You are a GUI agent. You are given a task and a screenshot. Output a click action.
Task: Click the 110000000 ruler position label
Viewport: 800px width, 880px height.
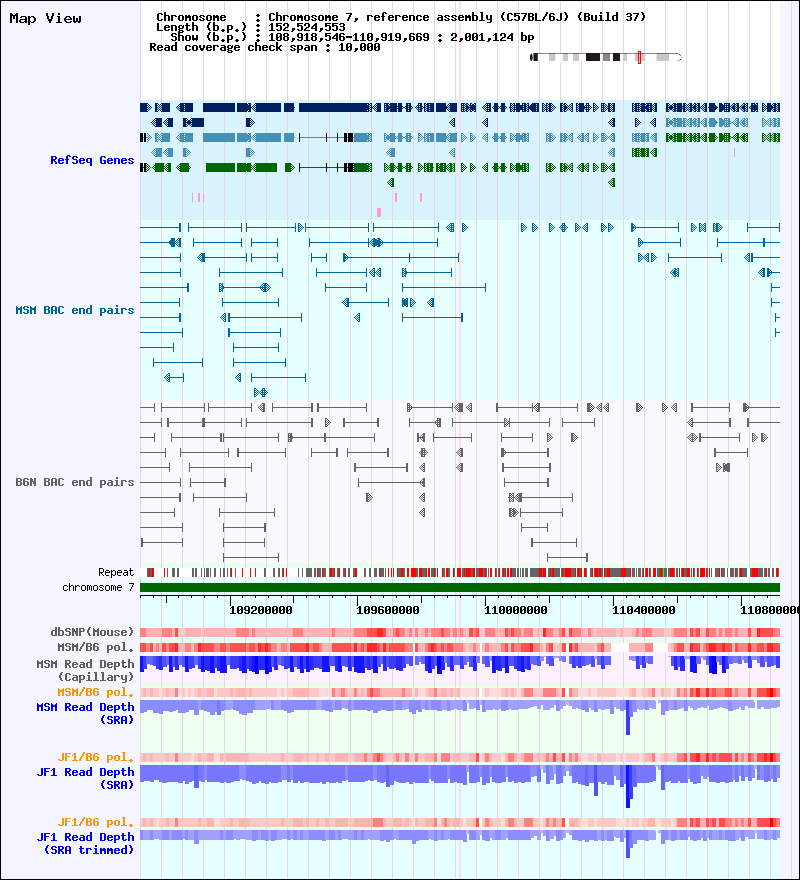(x=516, y=610)
